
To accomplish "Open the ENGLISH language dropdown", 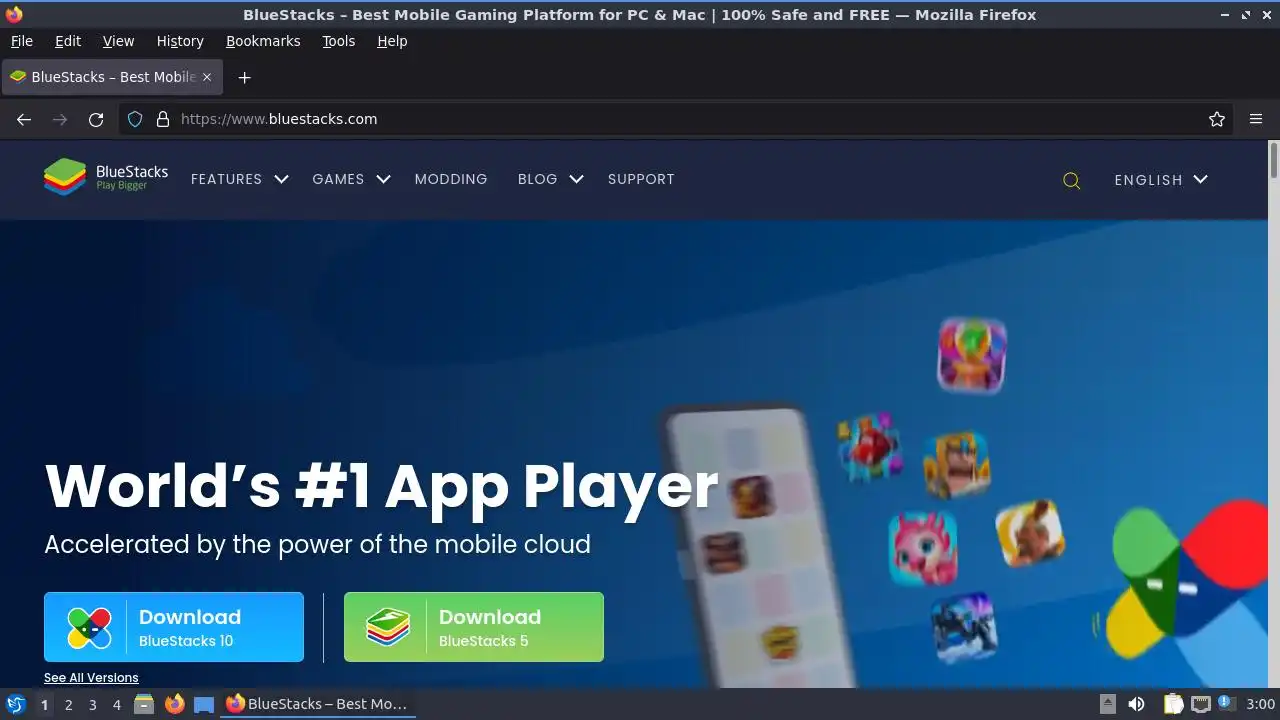I will coord(1161,180).
